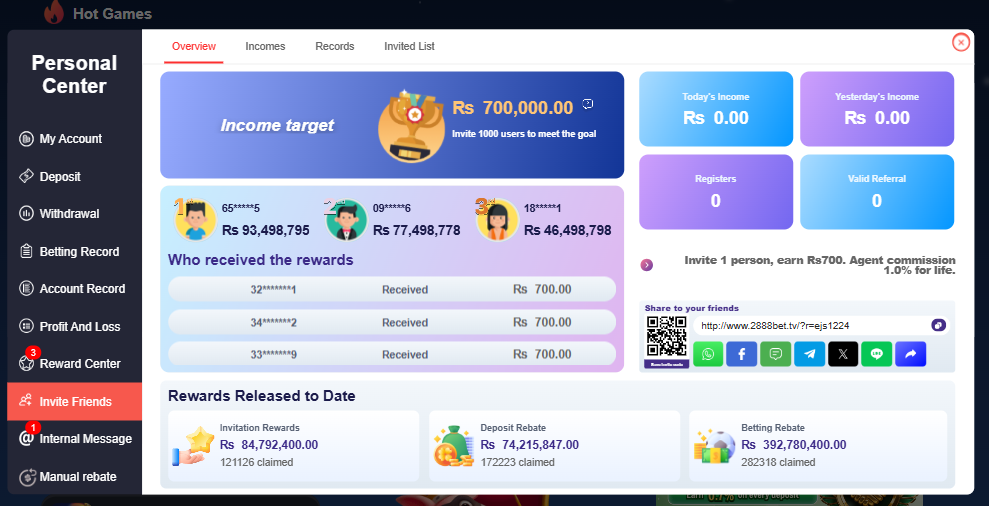Screen dimensions: 989x506
Task: Close the Personal Center dialog
Action: click(x=961, y=42)
